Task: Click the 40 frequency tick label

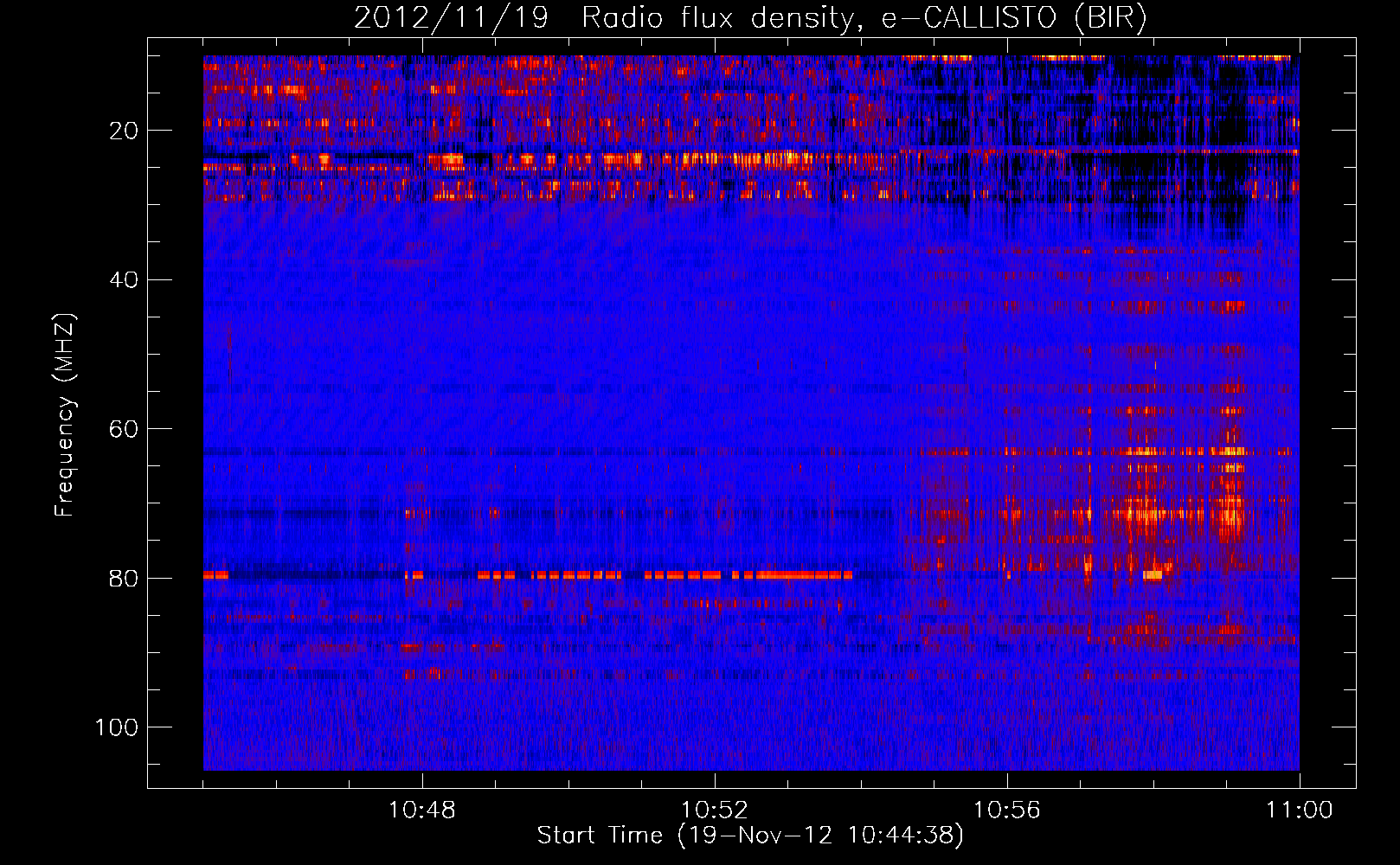Action: [x=124, y=280]
